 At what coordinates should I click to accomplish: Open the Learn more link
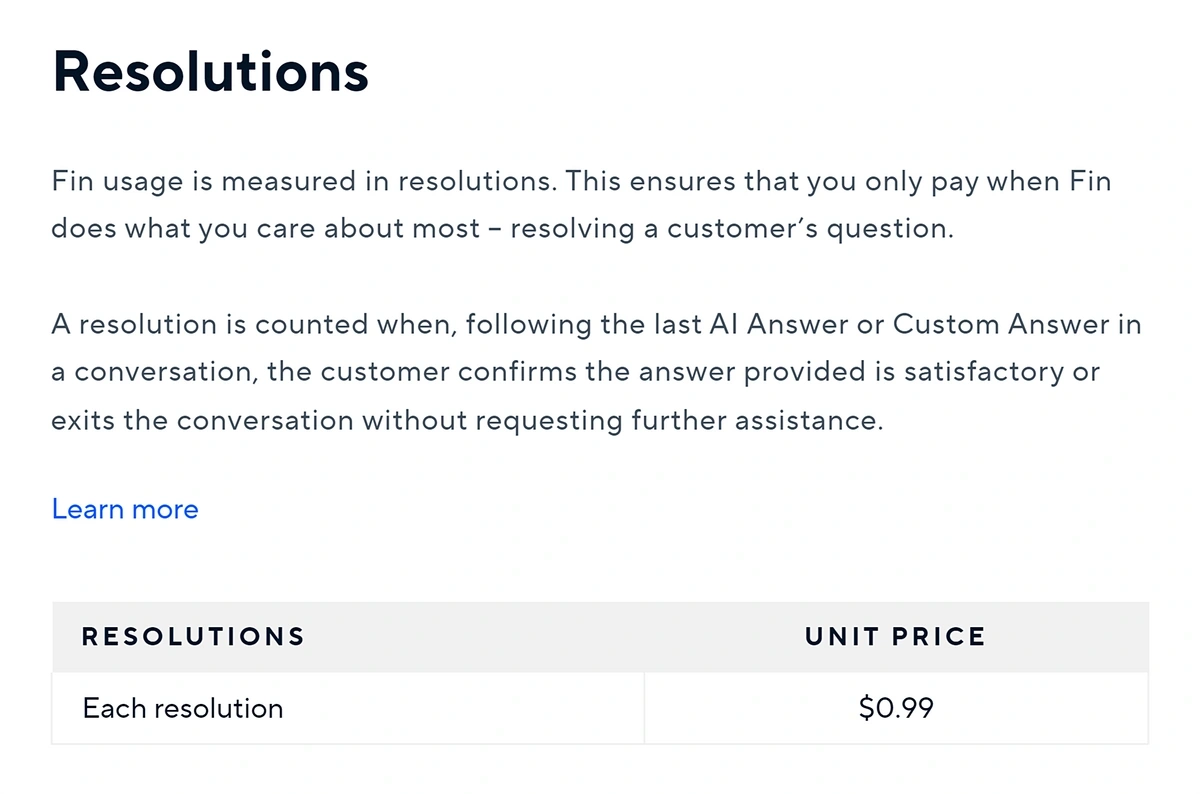coord(125,509)
